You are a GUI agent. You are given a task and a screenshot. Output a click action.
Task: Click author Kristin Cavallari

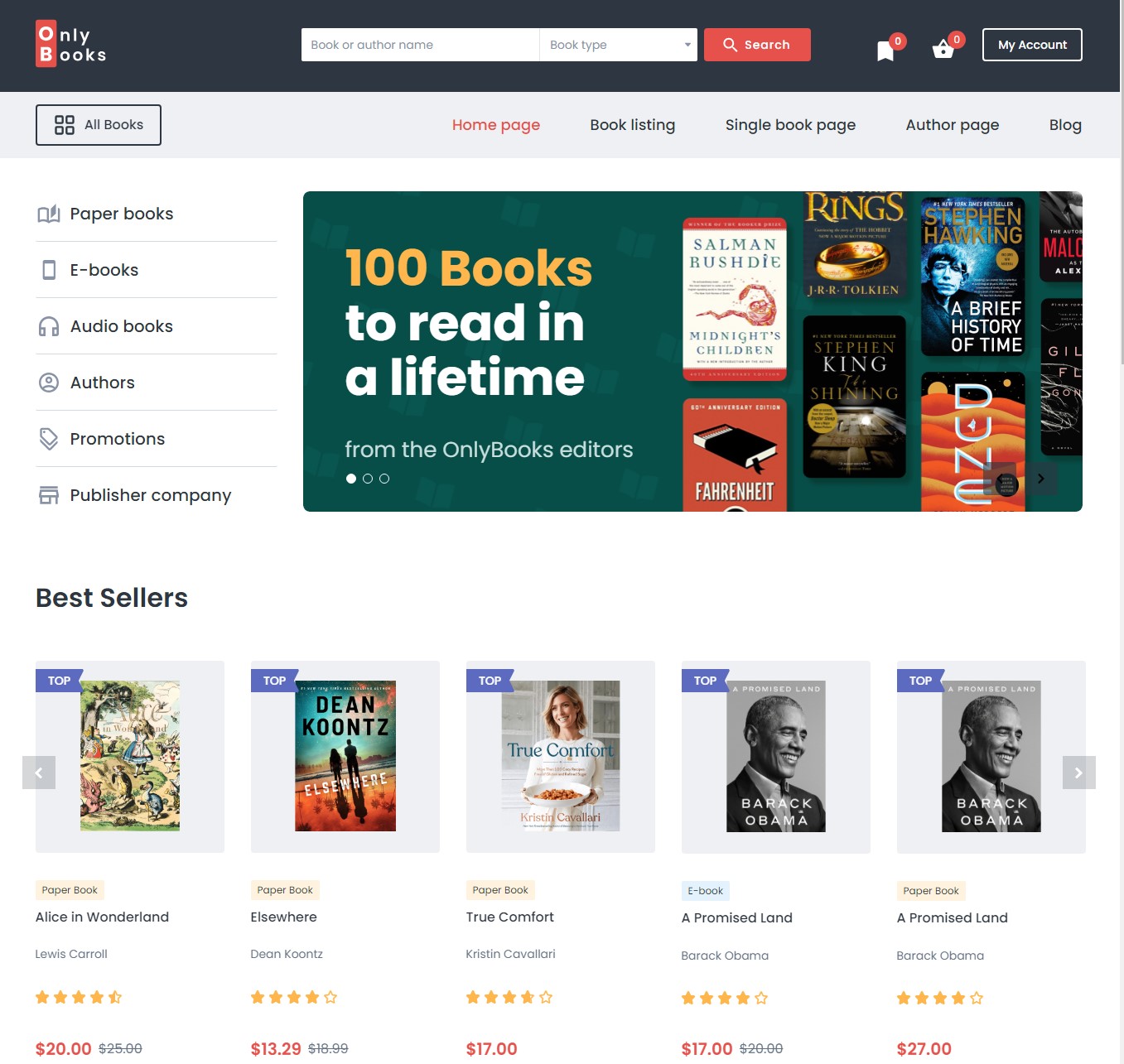point(510,954)
